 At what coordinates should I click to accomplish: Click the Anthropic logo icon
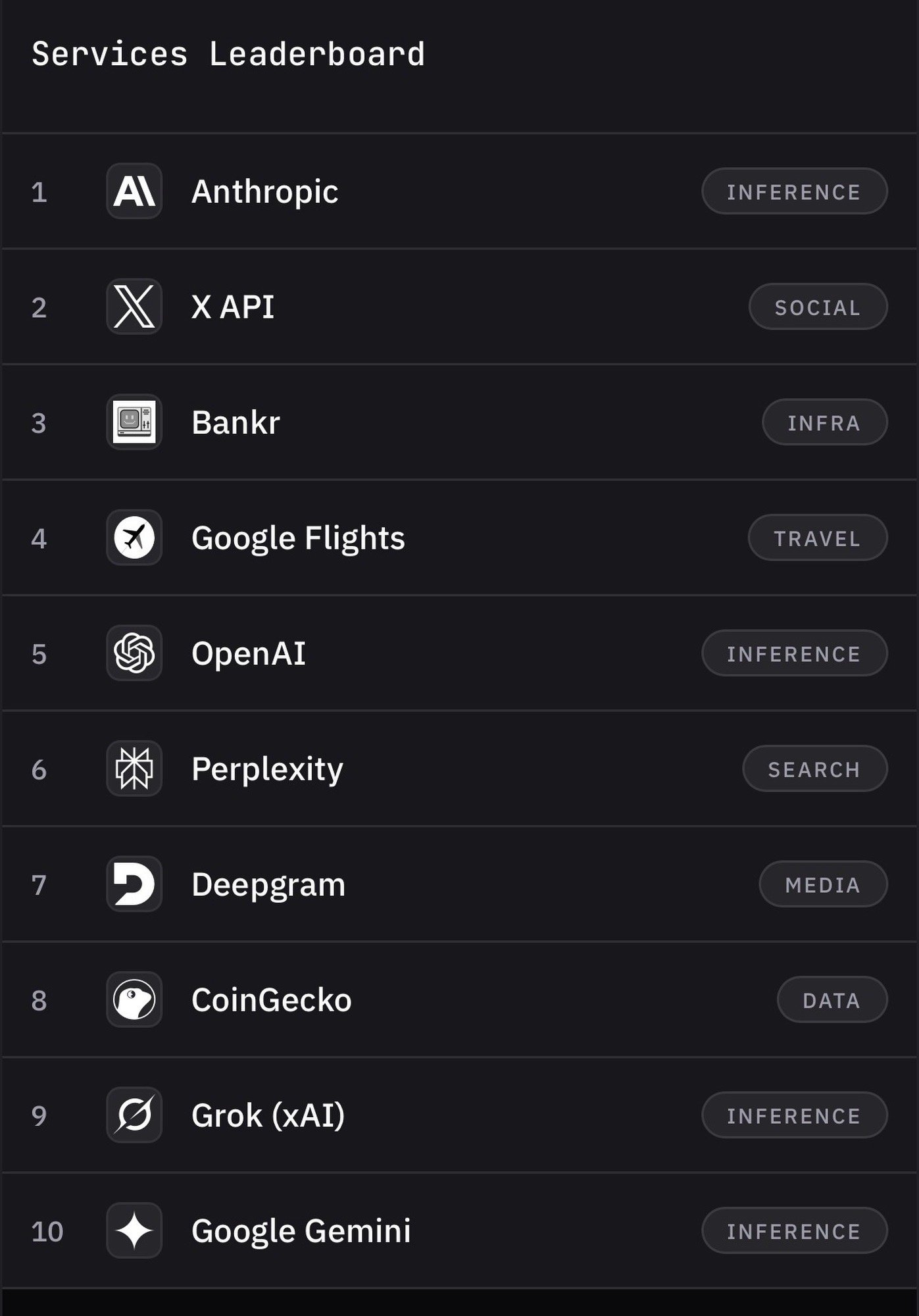[x=134, y=191]
